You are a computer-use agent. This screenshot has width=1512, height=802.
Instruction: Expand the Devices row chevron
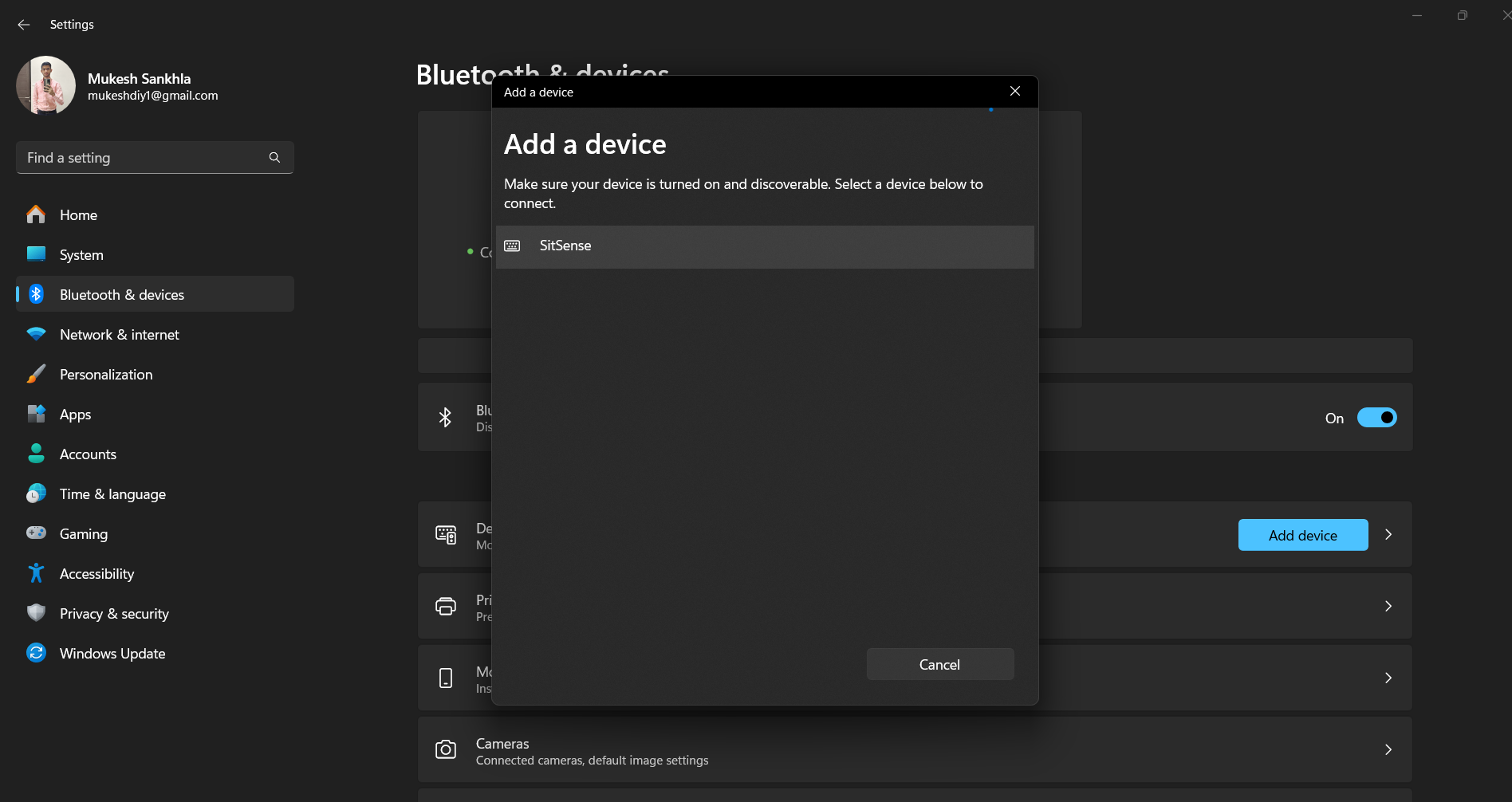click(x=1388, y=534)
